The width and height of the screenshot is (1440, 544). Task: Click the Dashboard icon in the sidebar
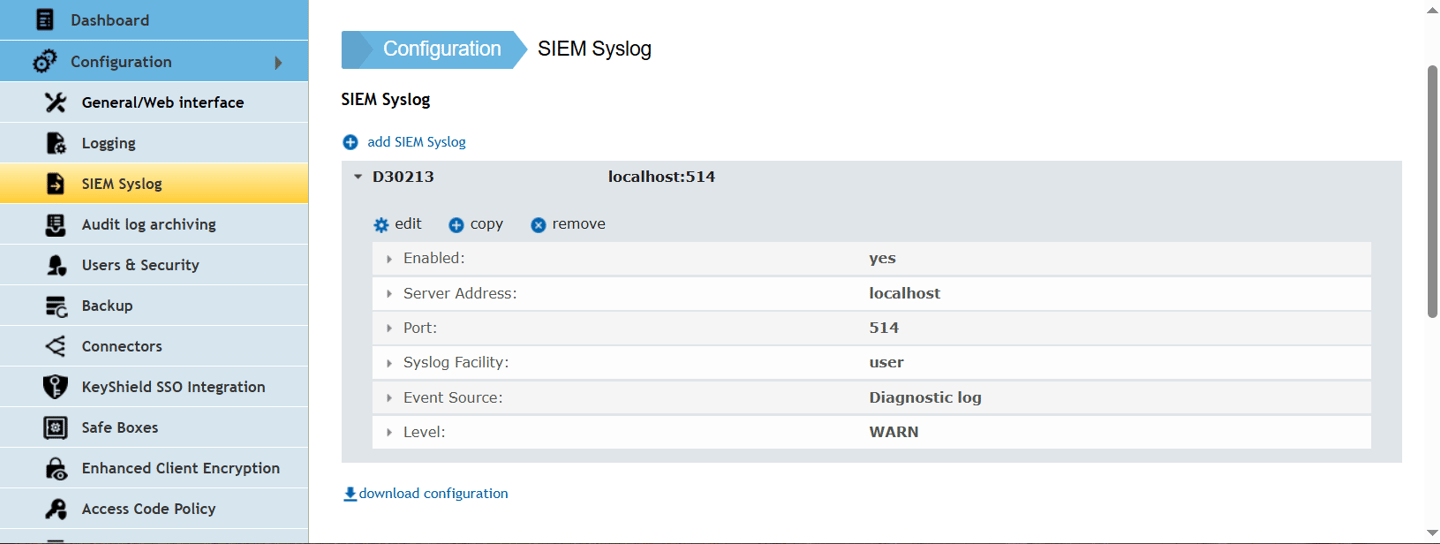click(x=44, y=20)
